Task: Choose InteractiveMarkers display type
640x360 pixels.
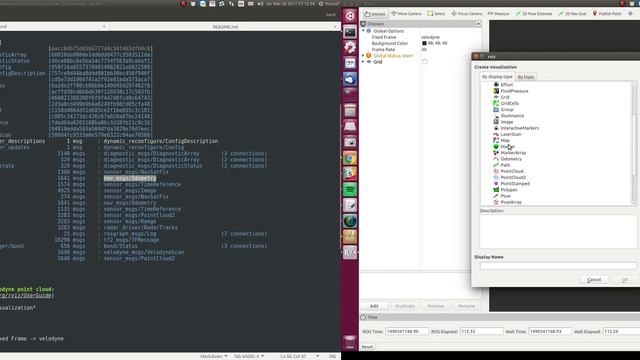Action: [x=516, y=128]
